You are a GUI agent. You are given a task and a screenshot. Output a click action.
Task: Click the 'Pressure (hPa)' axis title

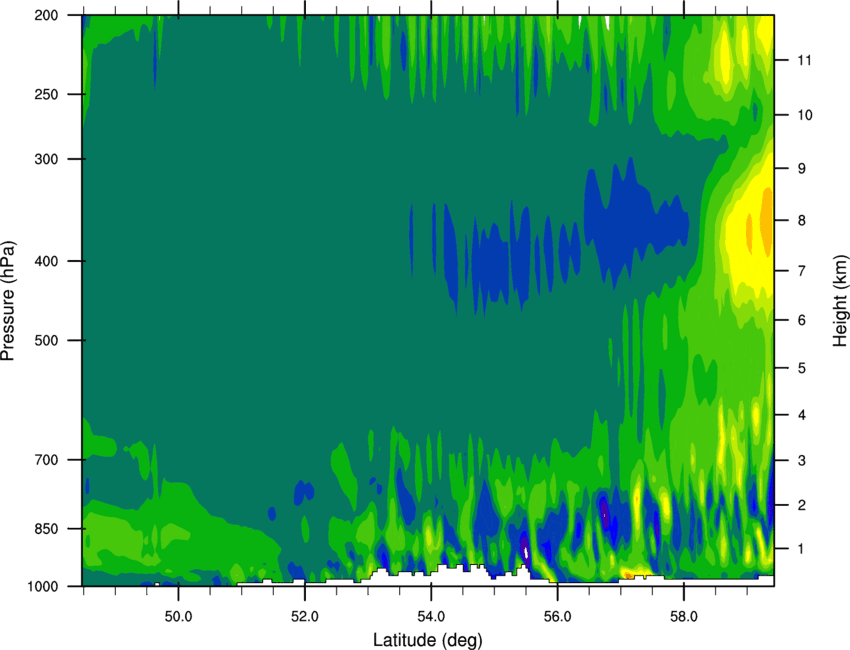[x=8, y=300]
